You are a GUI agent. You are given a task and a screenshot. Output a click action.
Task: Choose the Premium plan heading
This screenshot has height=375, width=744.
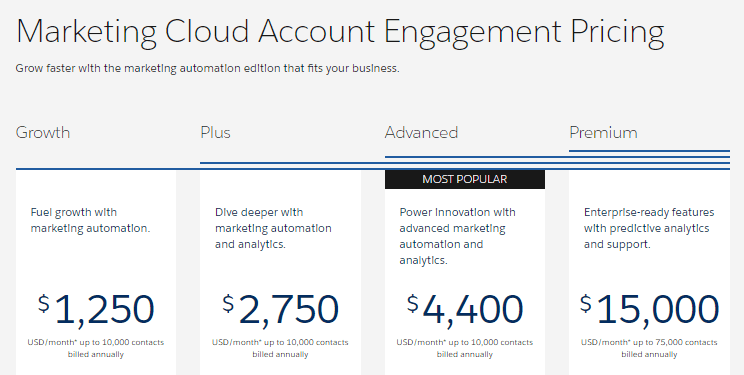tap(603, 132)
